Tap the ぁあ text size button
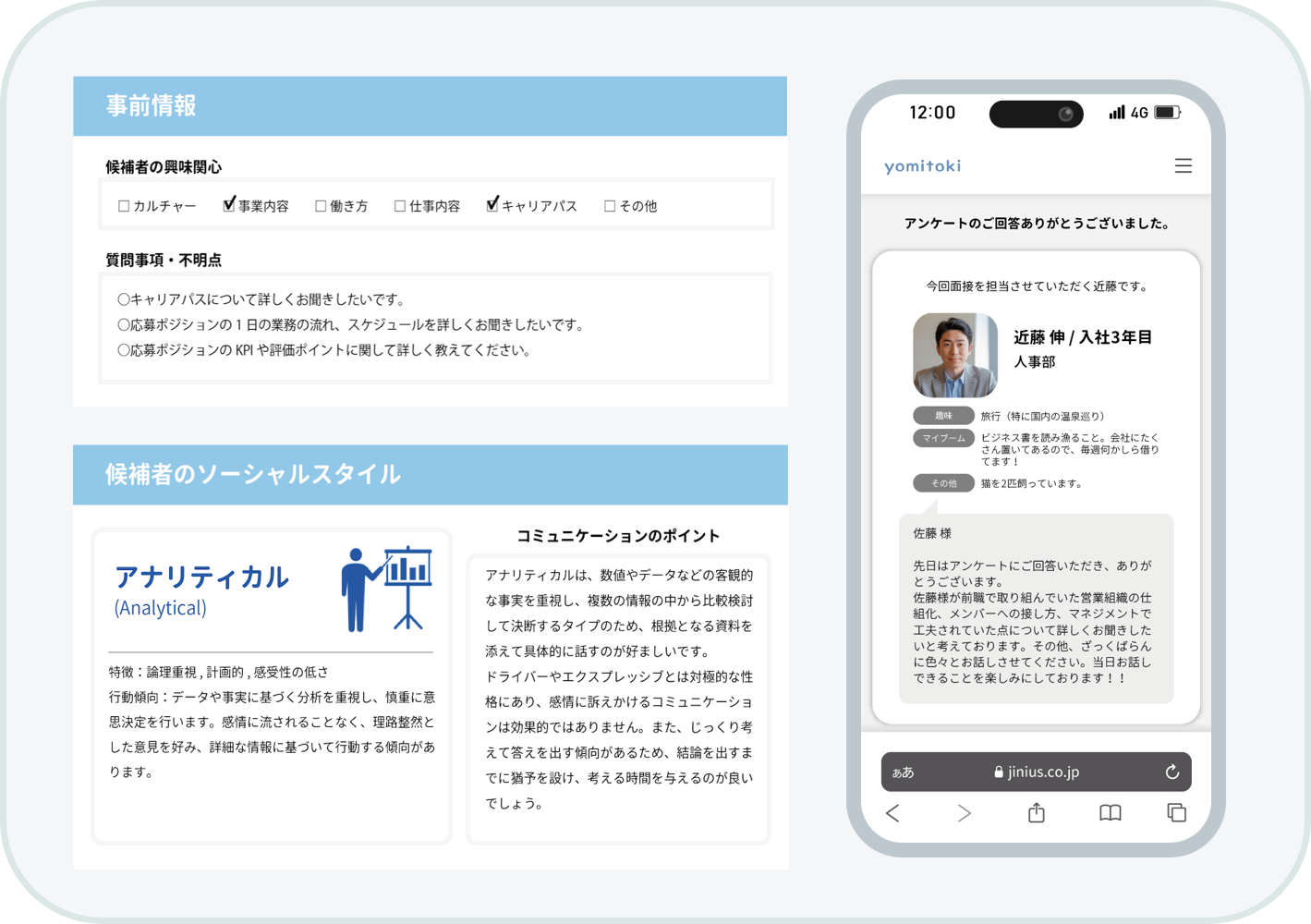The image size is (1311, 924). (x=903, y=772)
